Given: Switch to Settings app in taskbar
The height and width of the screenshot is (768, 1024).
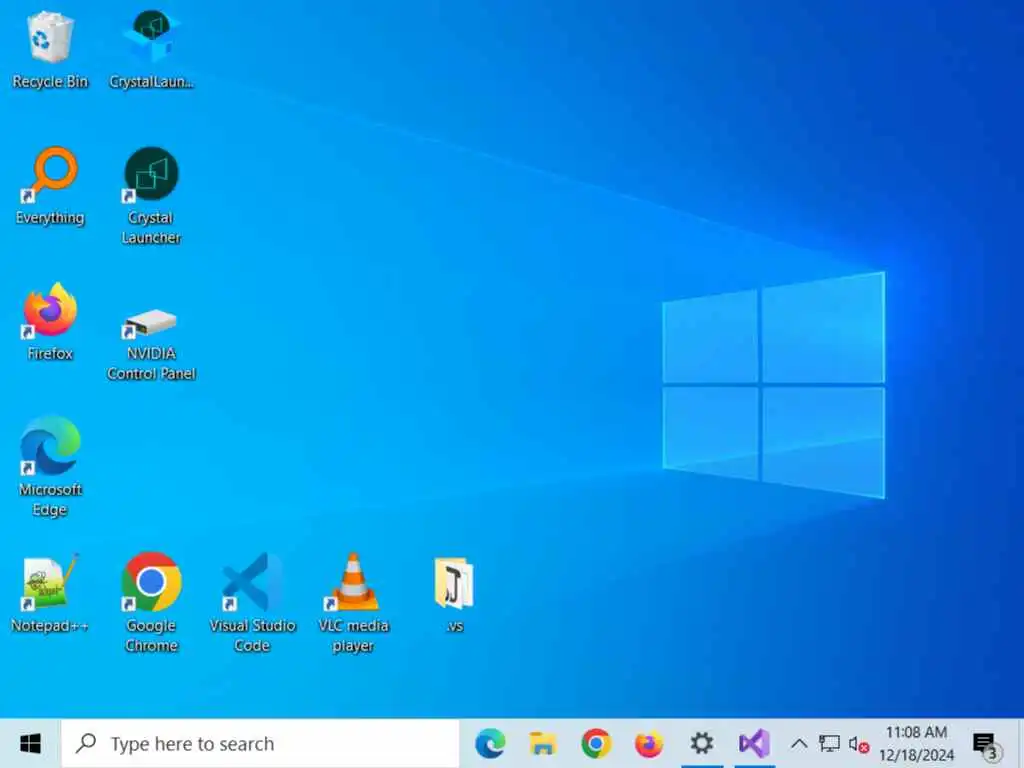Looking at the screenshot, I should pos(701,743).
